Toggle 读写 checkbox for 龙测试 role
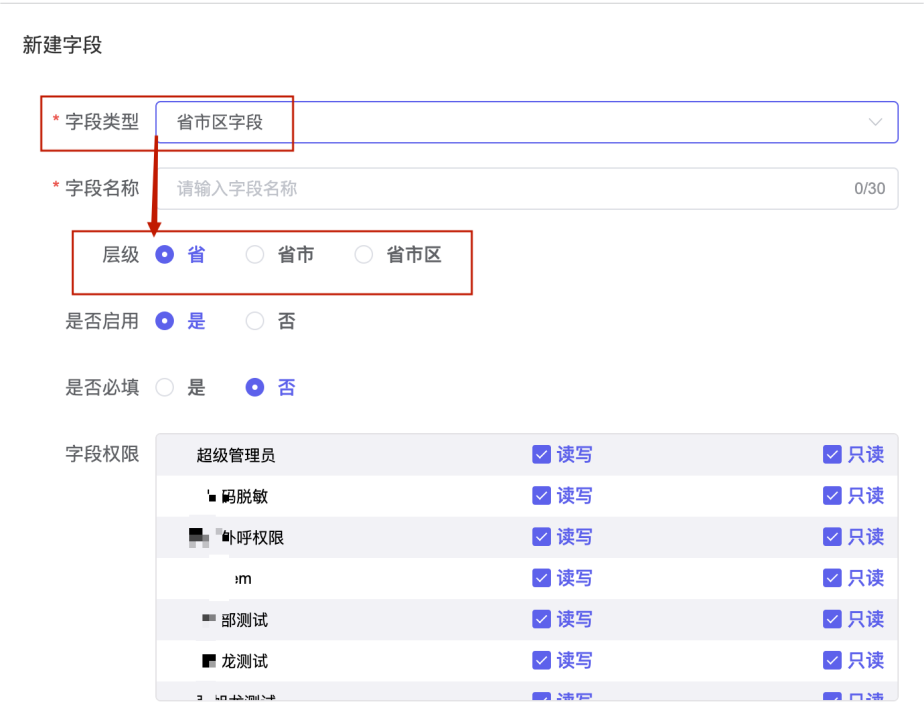This screenshot has width=924, height=720. click(x=542, y=660)
